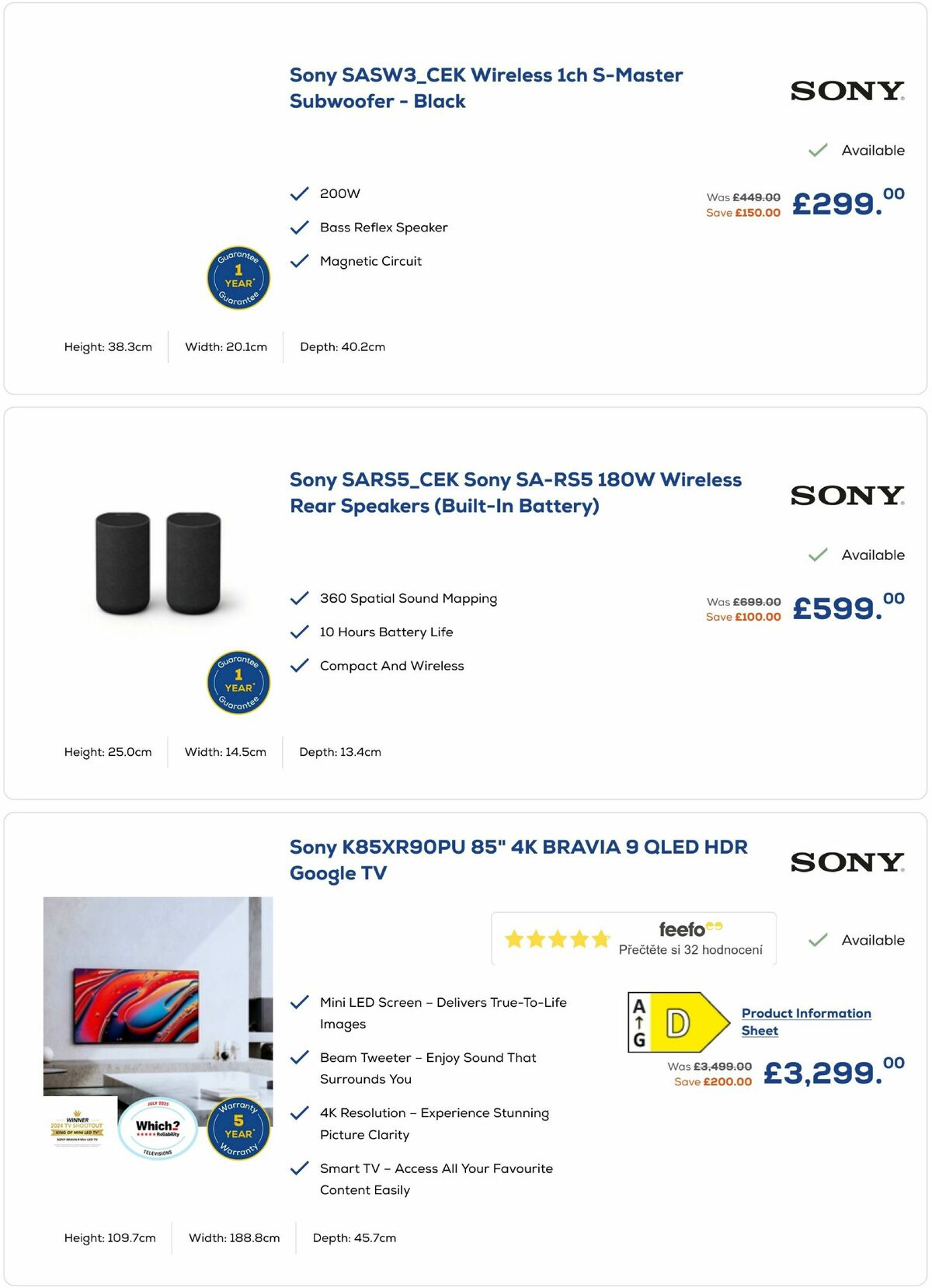Toggle the Available checkmark for the rear speakers
Image resolution: width=932 pixels, height=1288 pixels.
tap(816, 555)
